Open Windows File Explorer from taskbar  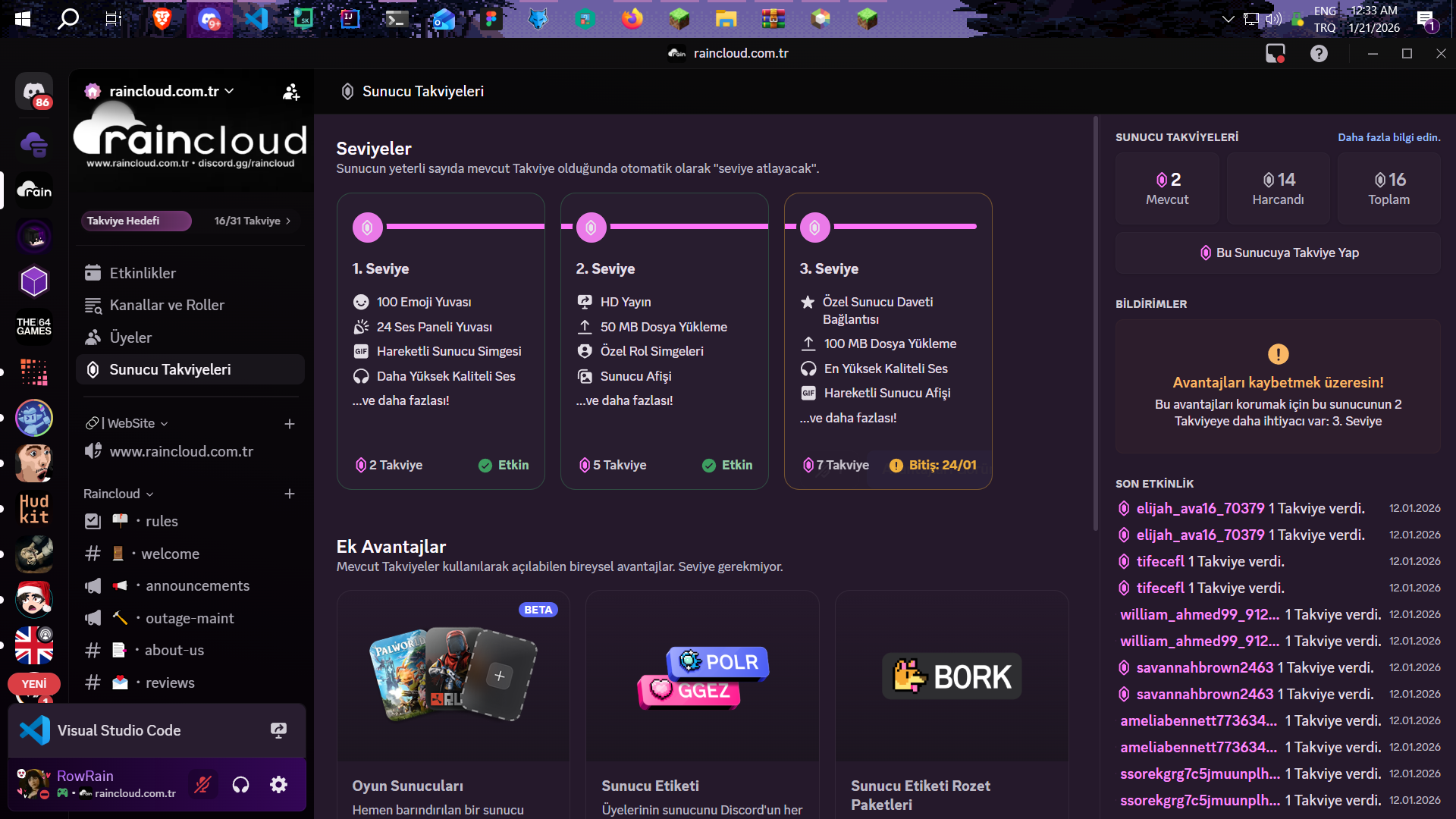tap(726, 19)
